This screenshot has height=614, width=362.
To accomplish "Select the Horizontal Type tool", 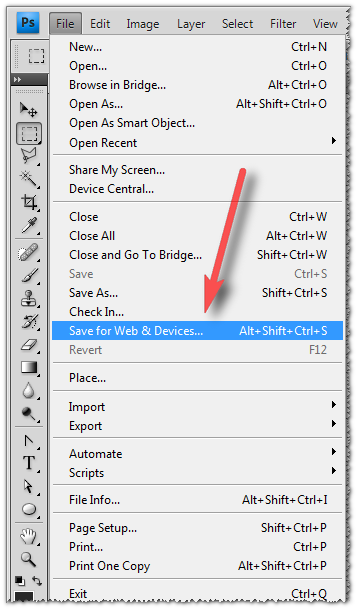I will 29,463.
